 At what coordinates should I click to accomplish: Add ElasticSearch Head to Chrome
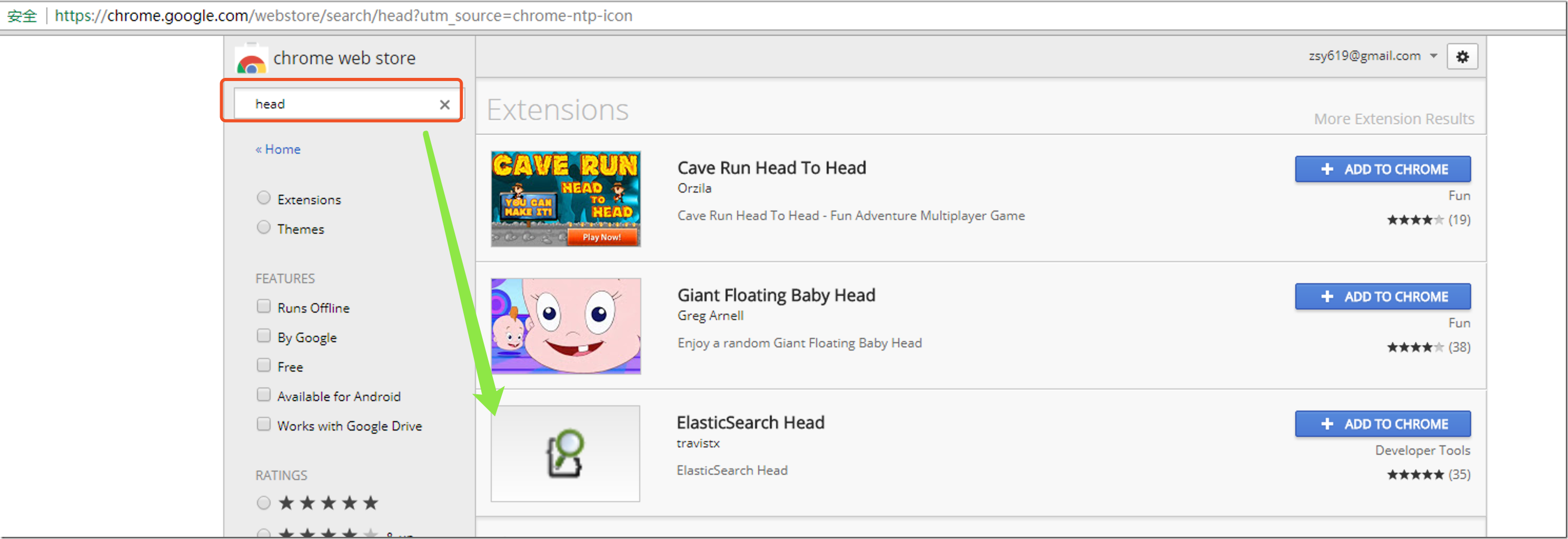pos(1382,424)
